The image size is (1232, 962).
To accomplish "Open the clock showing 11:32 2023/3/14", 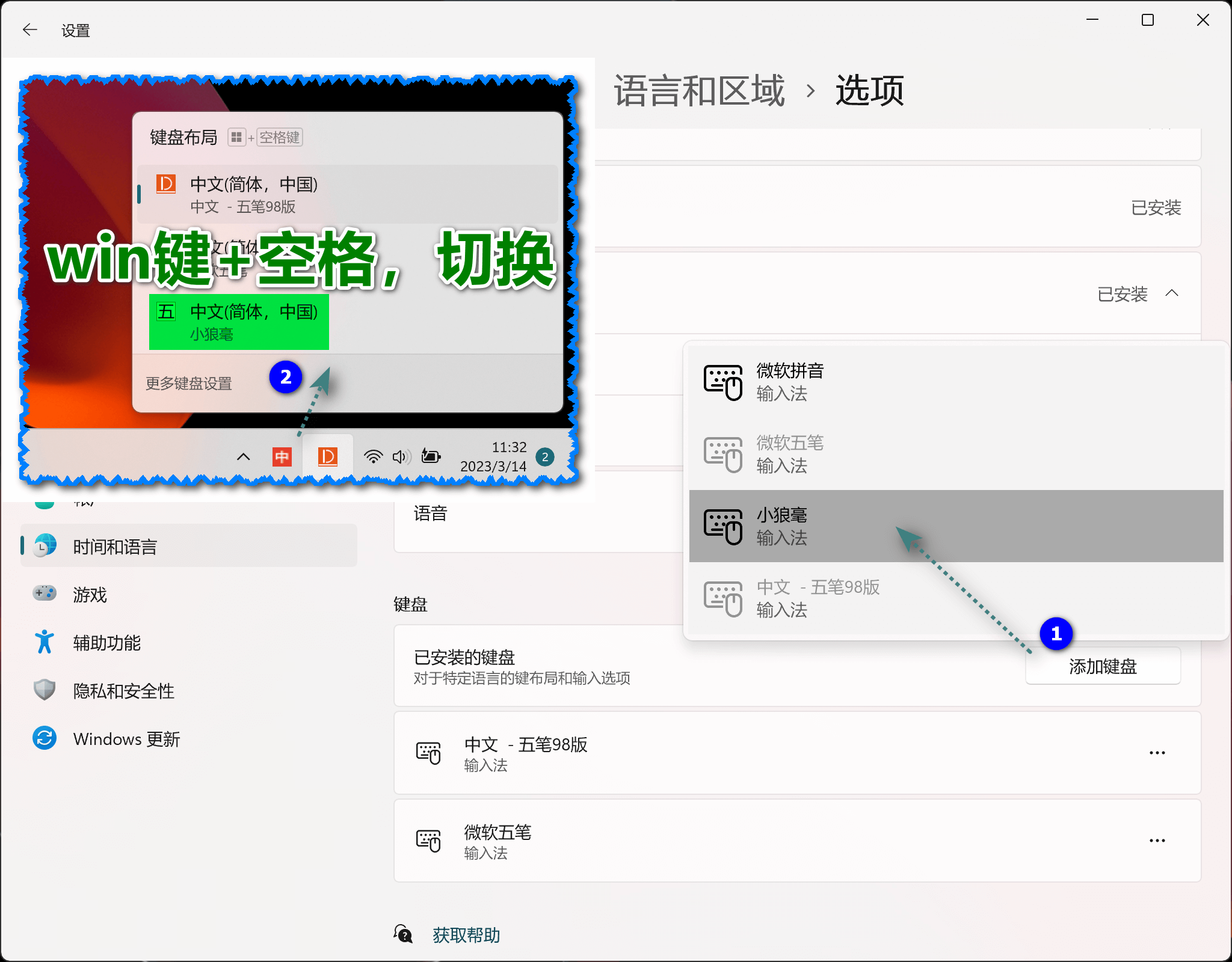I will click(x=493, y=457).
